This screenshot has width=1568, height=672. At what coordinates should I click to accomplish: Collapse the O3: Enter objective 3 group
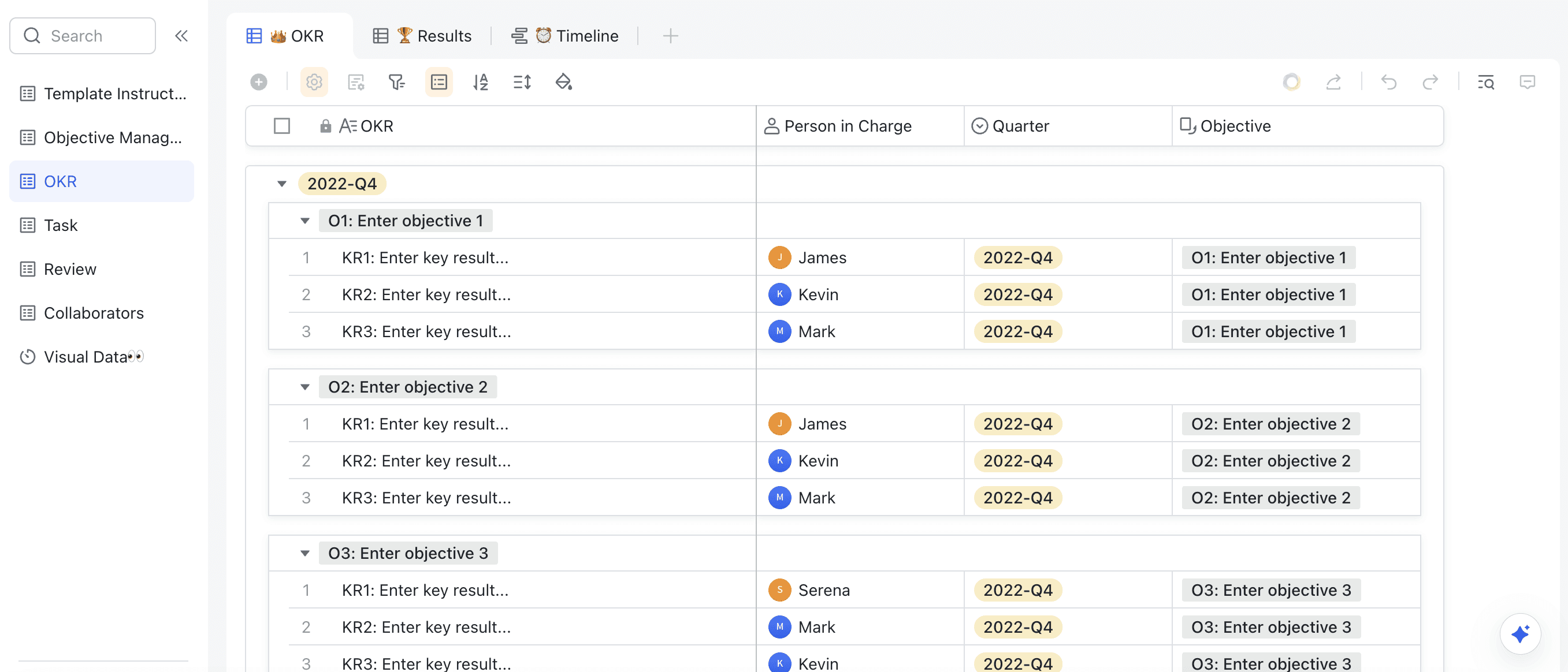(305, 554)
